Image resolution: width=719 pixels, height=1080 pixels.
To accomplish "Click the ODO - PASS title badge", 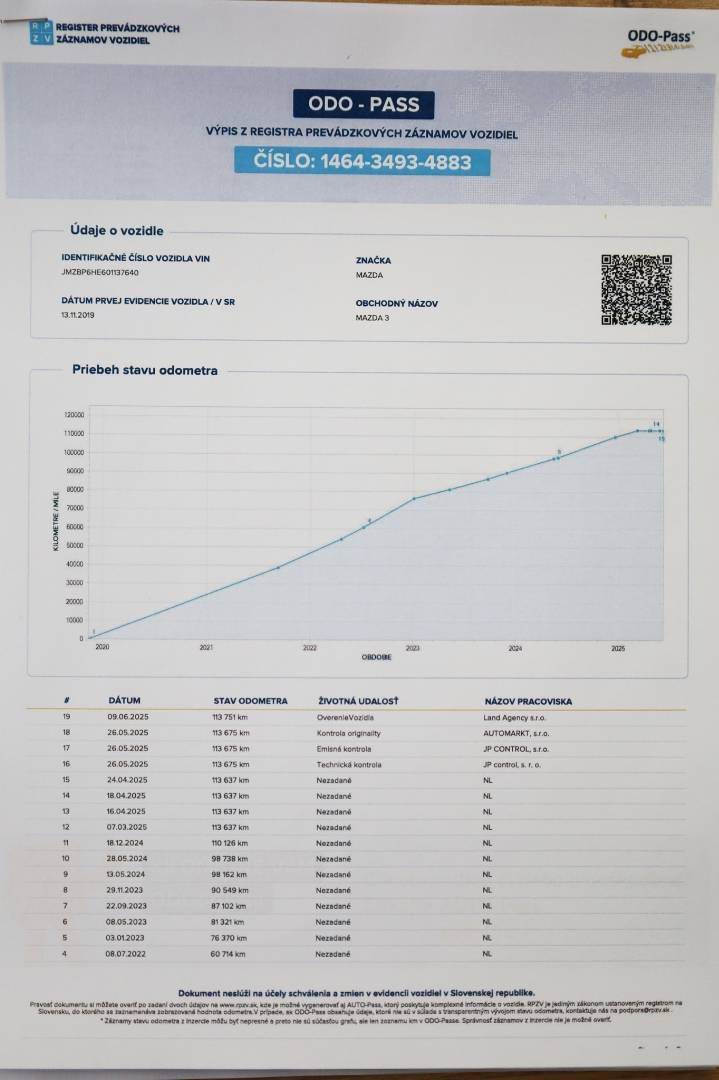I will [x=364, y=104].
